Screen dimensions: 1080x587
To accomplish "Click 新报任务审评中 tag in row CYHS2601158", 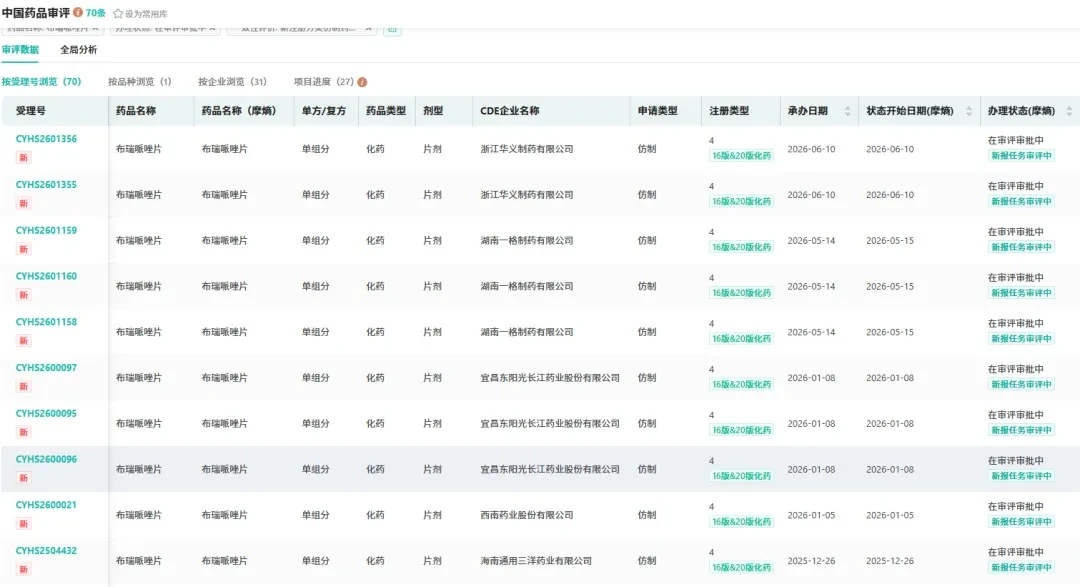I will coord(1021,338).
